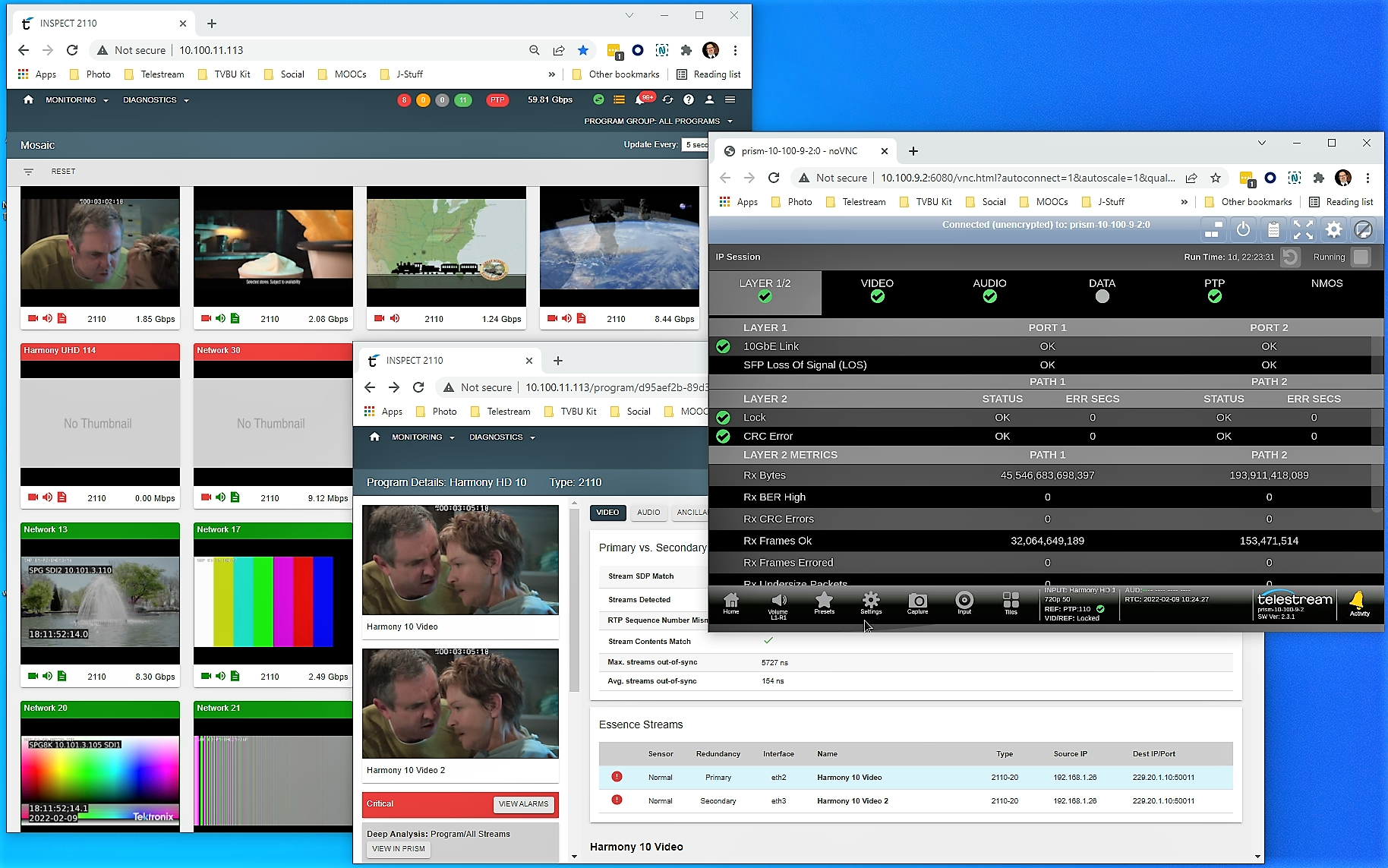Open the noVNC clipboard icon
1388x868 pixels.
(x=1273, y=229)
